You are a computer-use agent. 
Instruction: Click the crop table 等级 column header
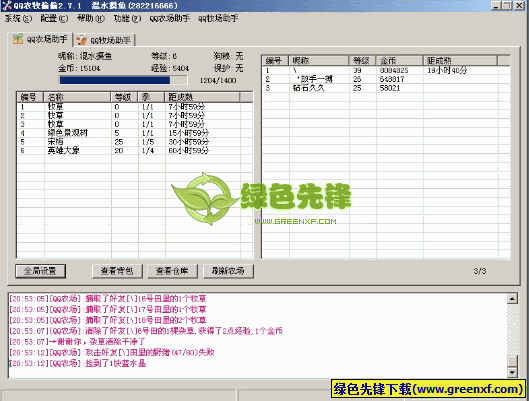[x=124, y=97]
